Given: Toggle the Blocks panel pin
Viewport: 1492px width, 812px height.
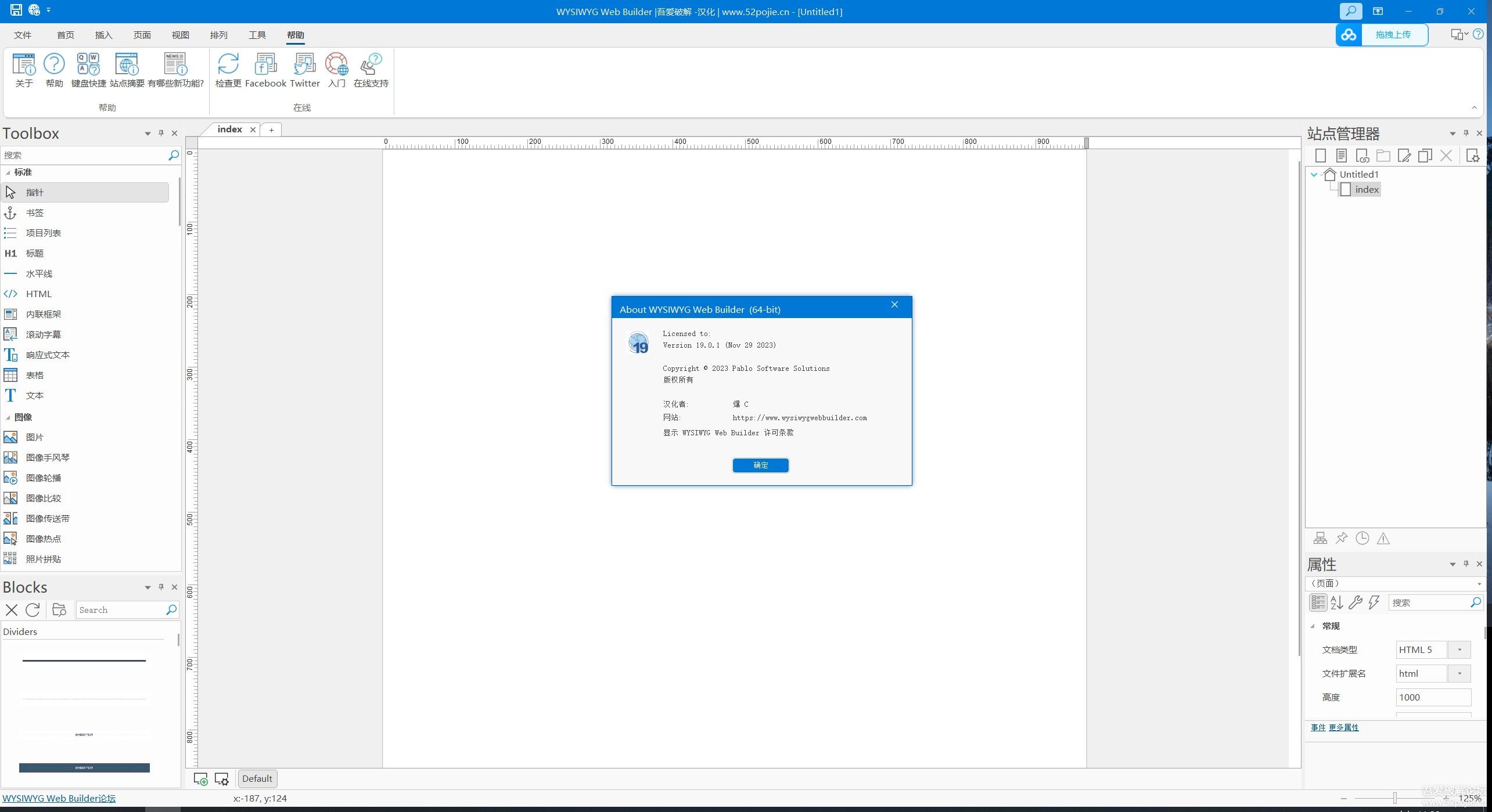Looking at the screenshot, I should [160, 587].
